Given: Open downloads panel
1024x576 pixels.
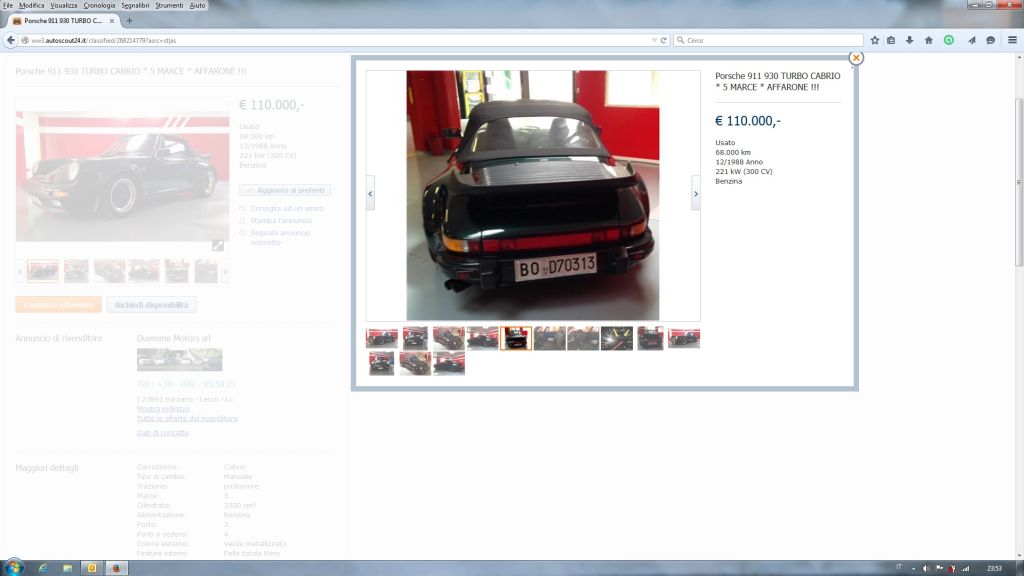Looking at the screenshot, I should coord(909,40).
